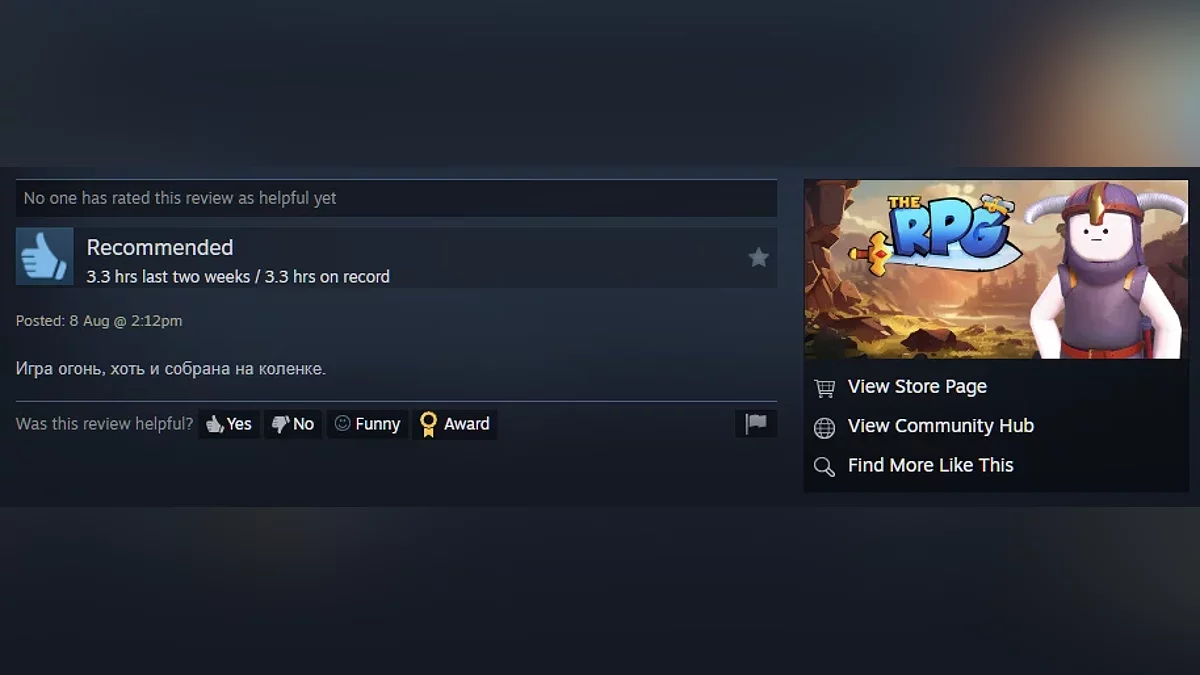Image resolution: width=1200 pixels, height=675 pixels.
Task: Click the Recommended heading text
Action: (x=160, y=247)
